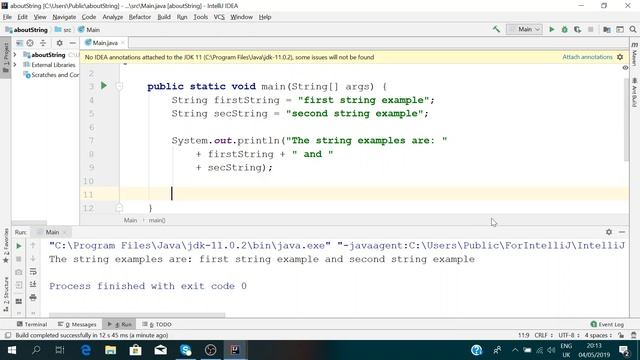
Task: Click the Search Everywhere magnifier icon
Action: pos(633,29)
